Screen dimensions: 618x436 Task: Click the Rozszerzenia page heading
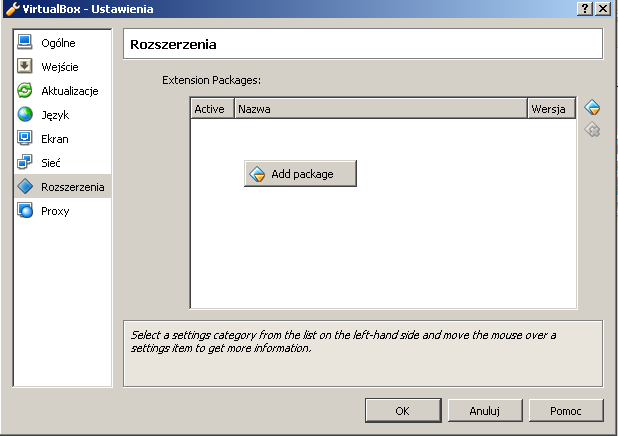(x=173, y=44)
